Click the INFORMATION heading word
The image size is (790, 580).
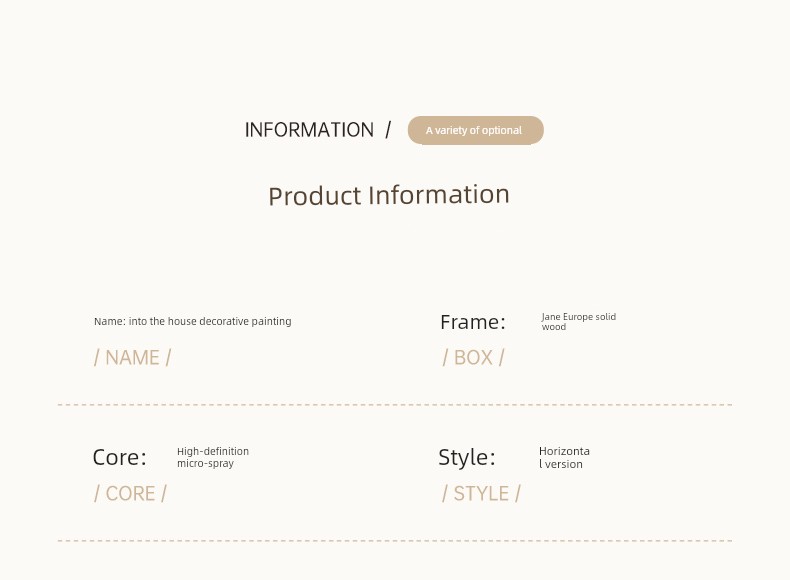pos(309,130)
